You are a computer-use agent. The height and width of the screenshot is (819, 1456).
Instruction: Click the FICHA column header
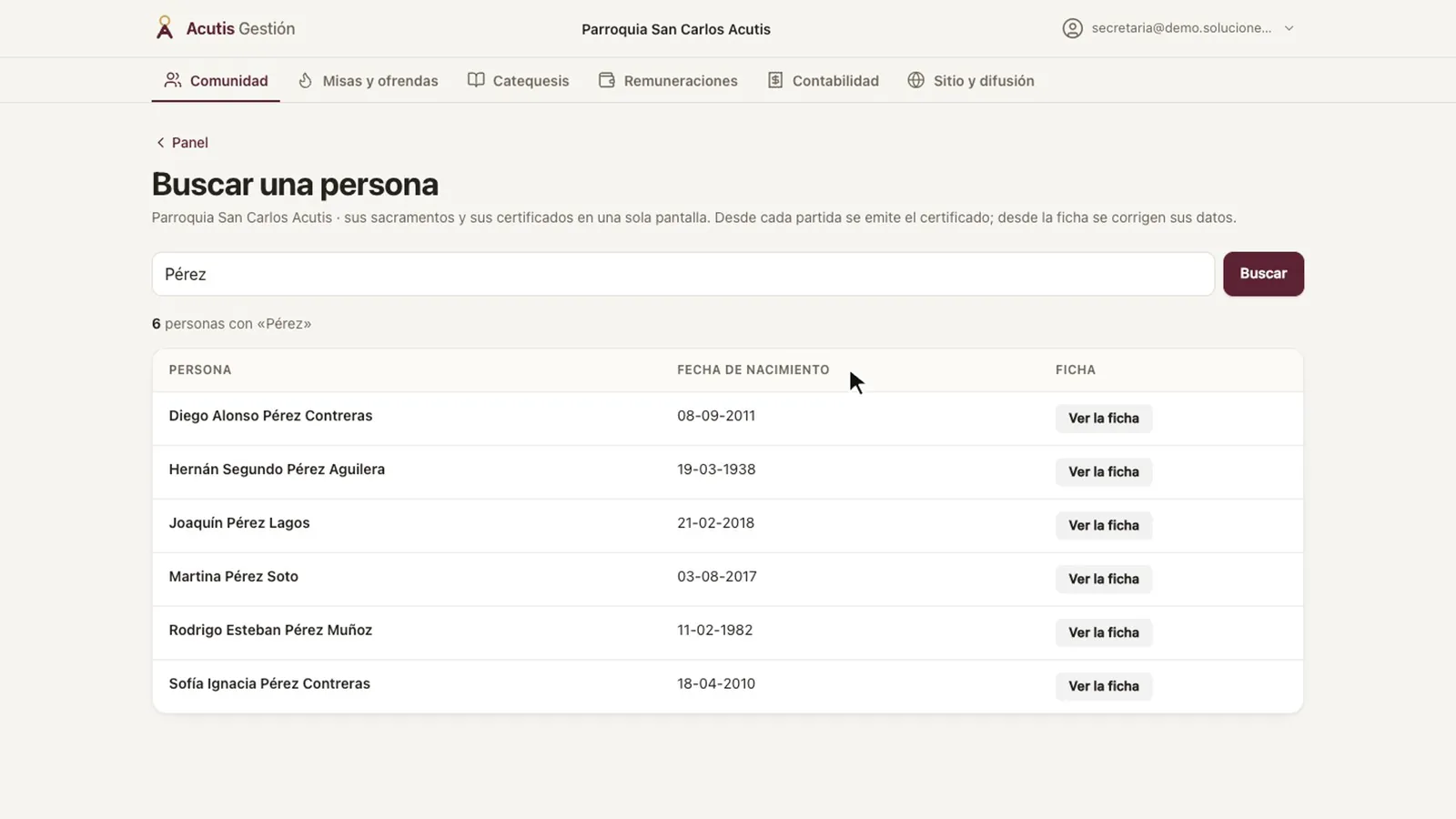1076,370
